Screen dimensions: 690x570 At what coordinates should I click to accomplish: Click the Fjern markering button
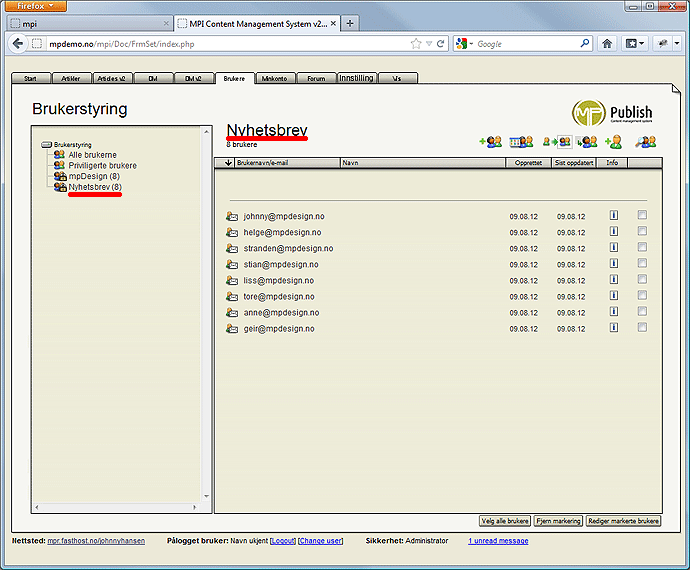(x=558, y=521)
